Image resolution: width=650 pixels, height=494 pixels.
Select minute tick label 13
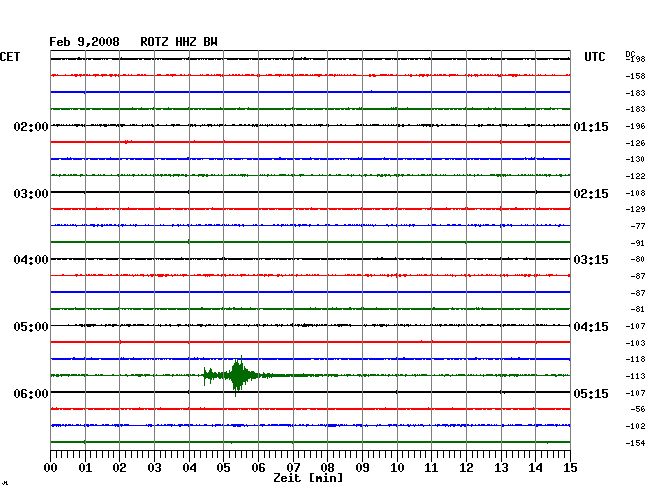[x=501, y=468]
